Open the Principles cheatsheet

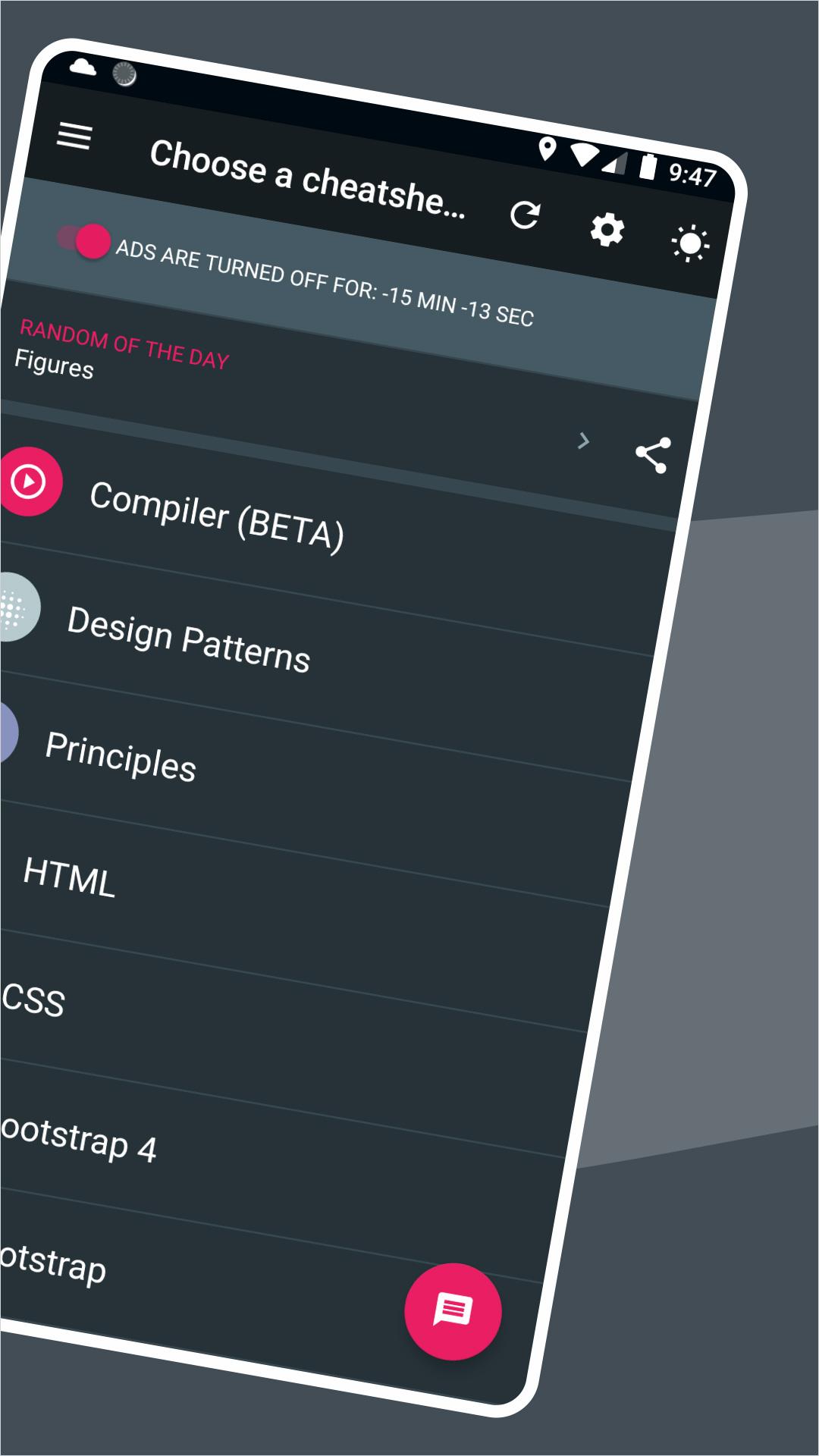(121, 756)
